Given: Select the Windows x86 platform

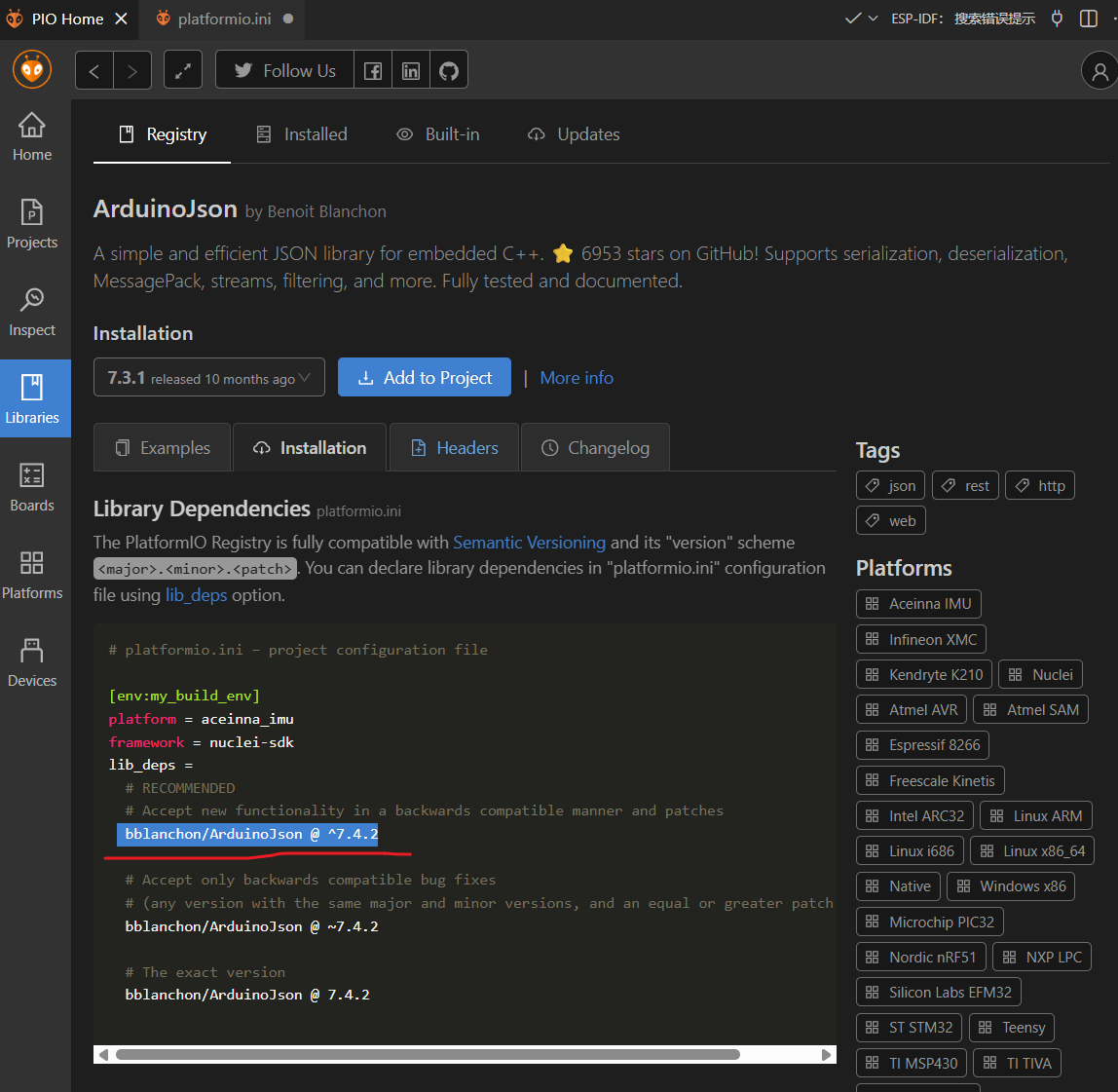Looking at the screenshot, I should click(x=1011, y=886).
